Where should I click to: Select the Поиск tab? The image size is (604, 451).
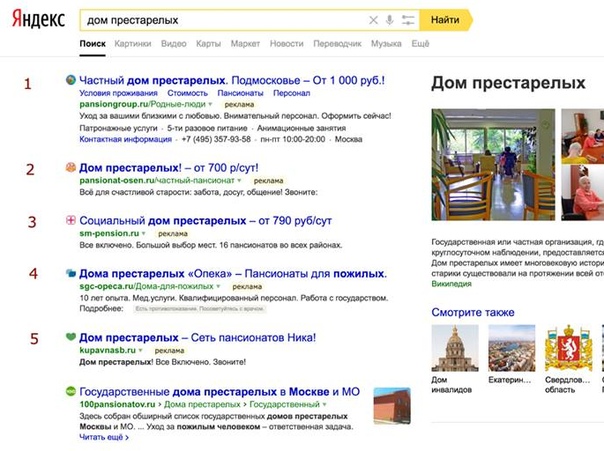tap(92, 44)
